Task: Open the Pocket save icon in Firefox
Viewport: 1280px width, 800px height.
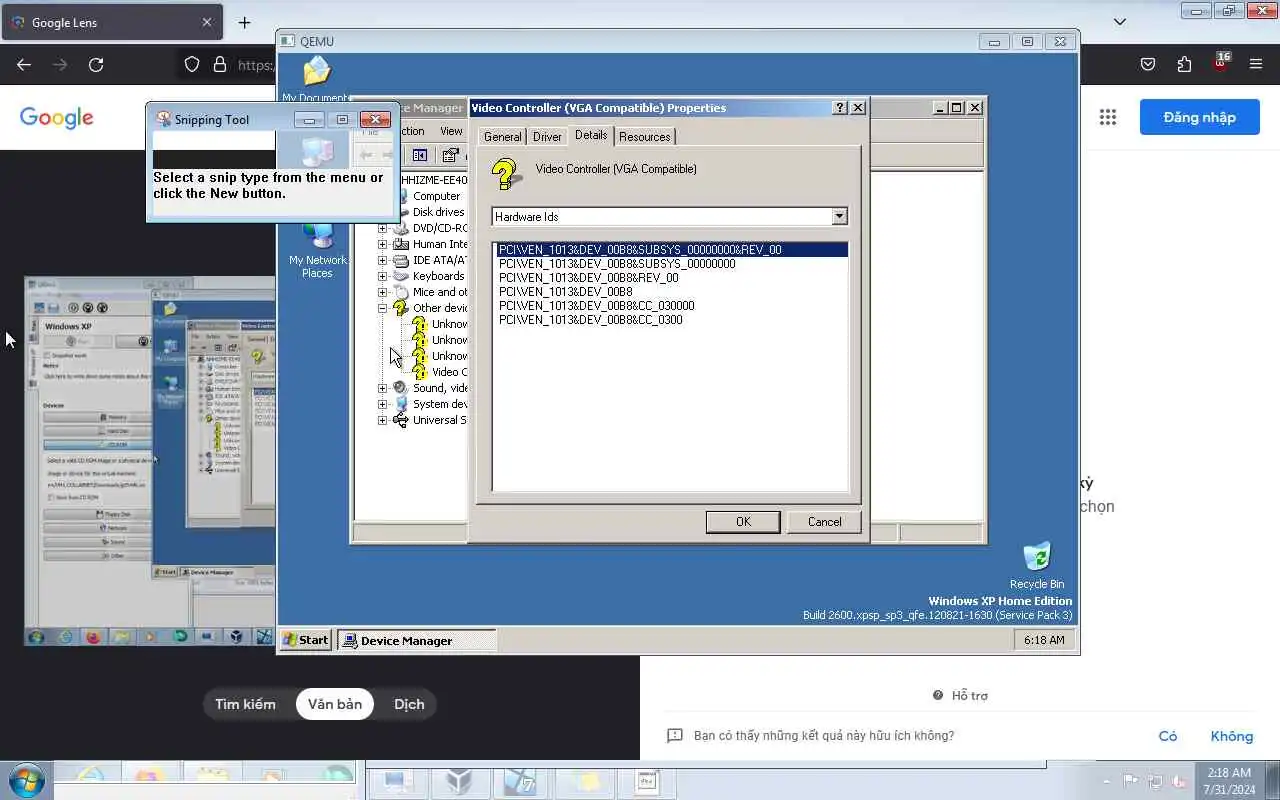Action: pos(1148,65)
